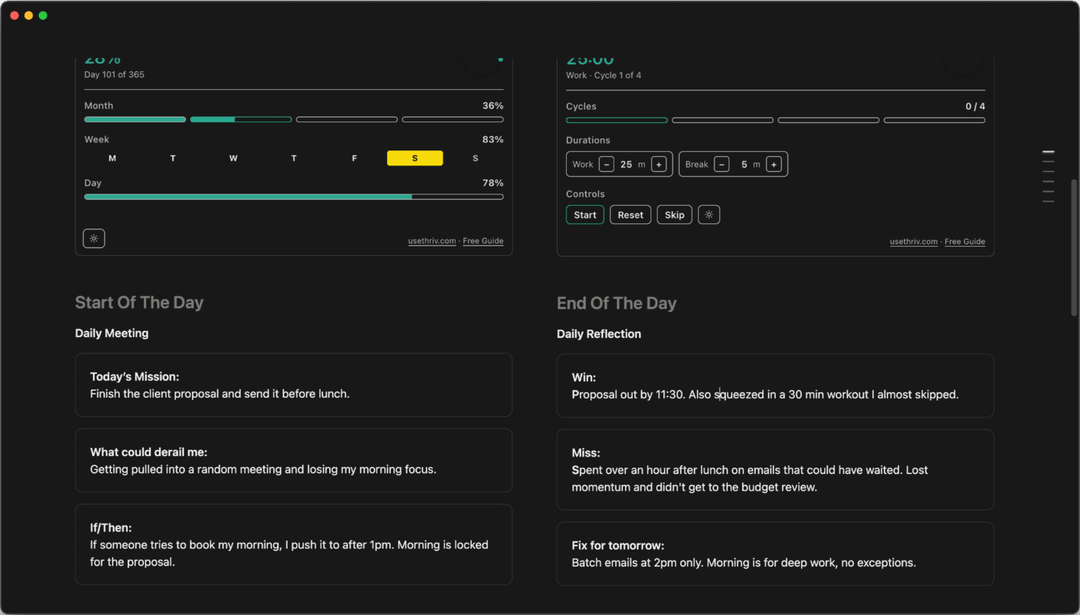Screen dimensions: 1080x615
Task: Click the Day progress bar
Action: coord(293,197)
